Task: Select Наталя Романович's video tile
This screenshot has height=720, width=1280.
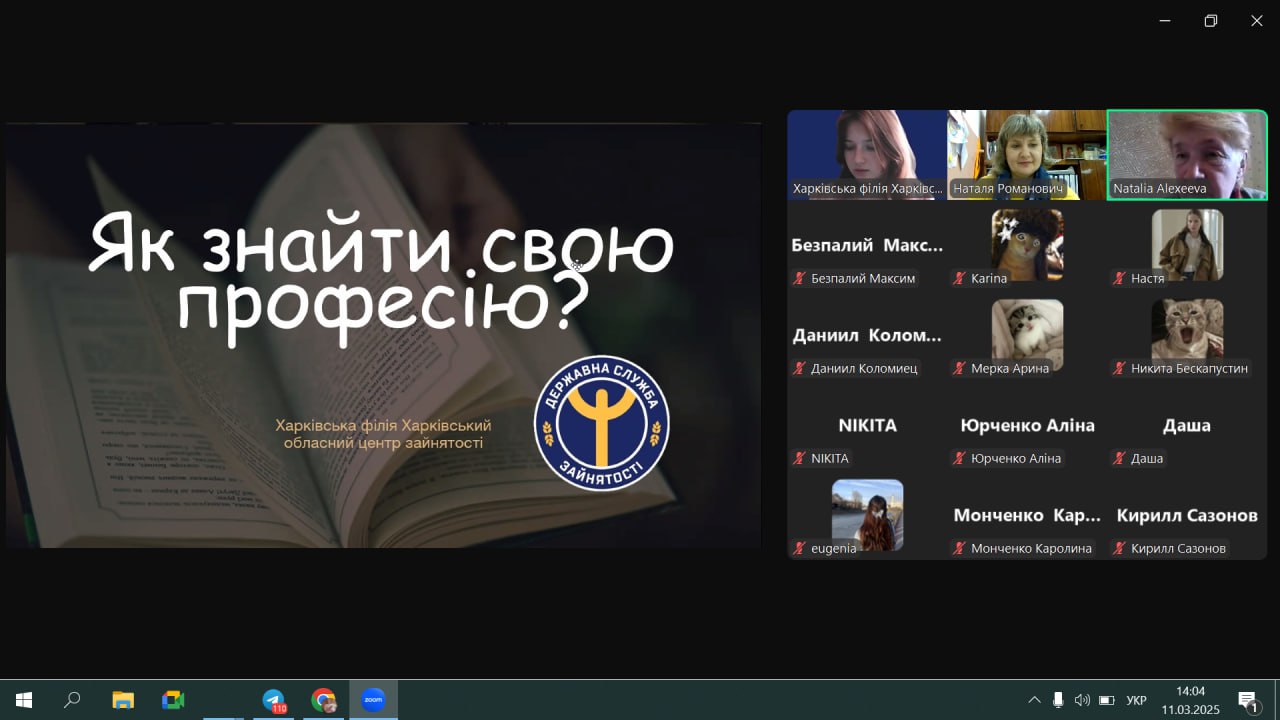Action: (1027, 154)
